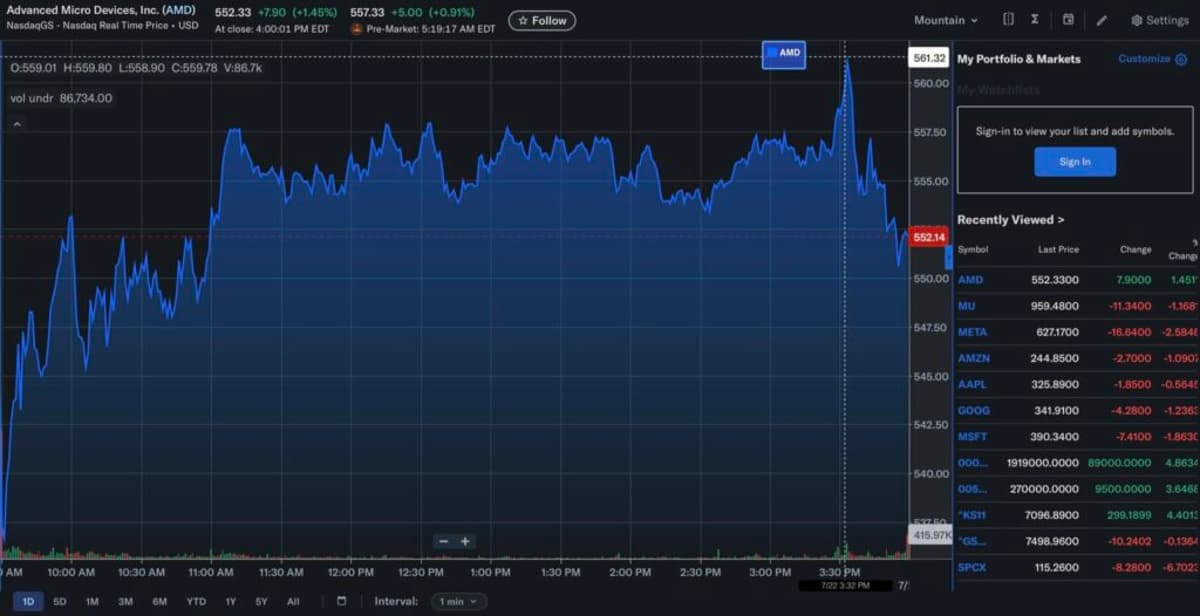
Task: Open the Mountain chart type dropdown
Action: (x=945, y=20)
